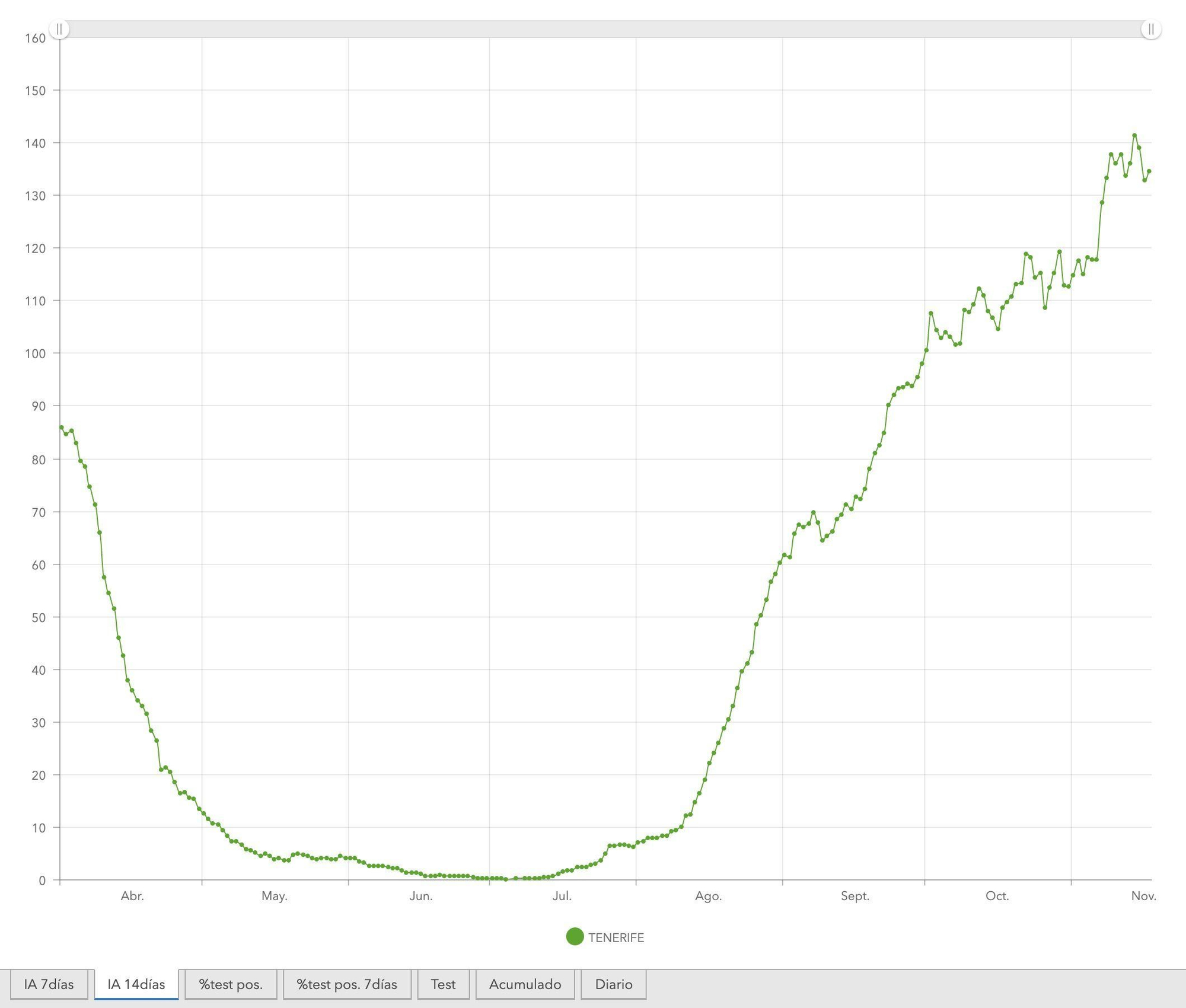Open the Acumulado tab
The width and height of the screenshot is (1186, 1008).
(x=525, y=984)
